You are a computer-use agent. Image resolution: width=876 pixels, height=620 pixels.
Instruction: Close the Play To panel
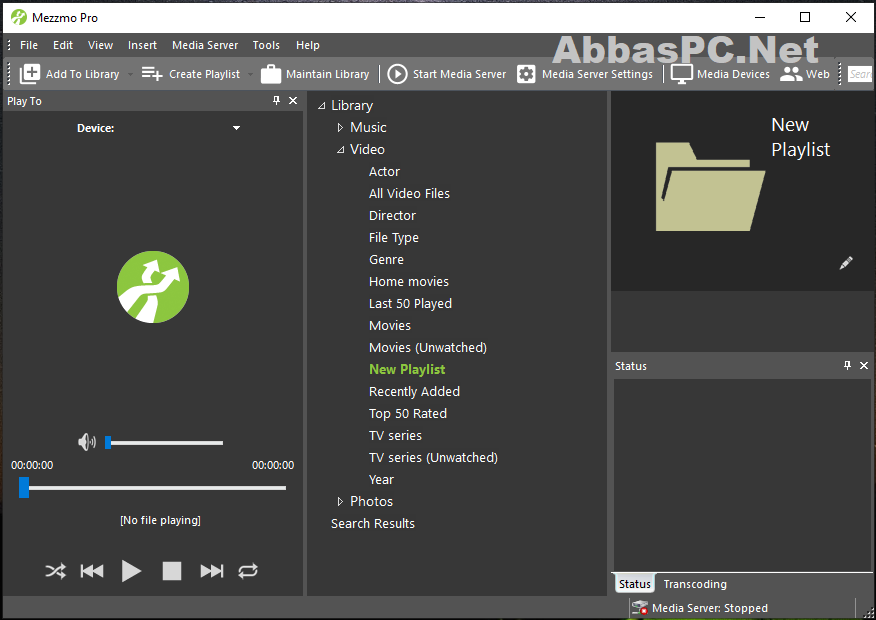point(293,101)
